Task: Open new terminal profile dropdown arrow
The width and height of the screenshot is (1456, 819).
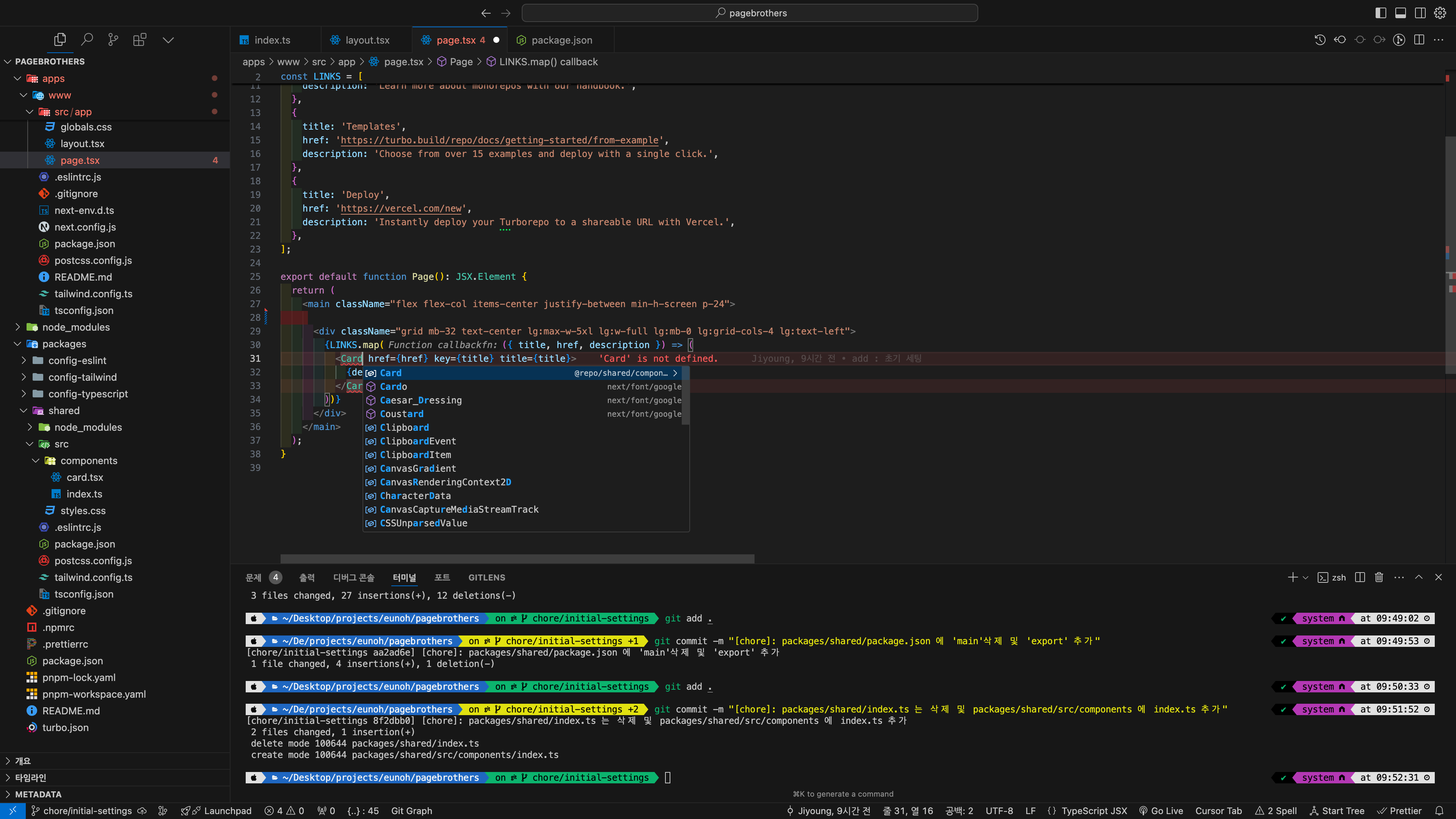Action: click(x=1305, y=577)
